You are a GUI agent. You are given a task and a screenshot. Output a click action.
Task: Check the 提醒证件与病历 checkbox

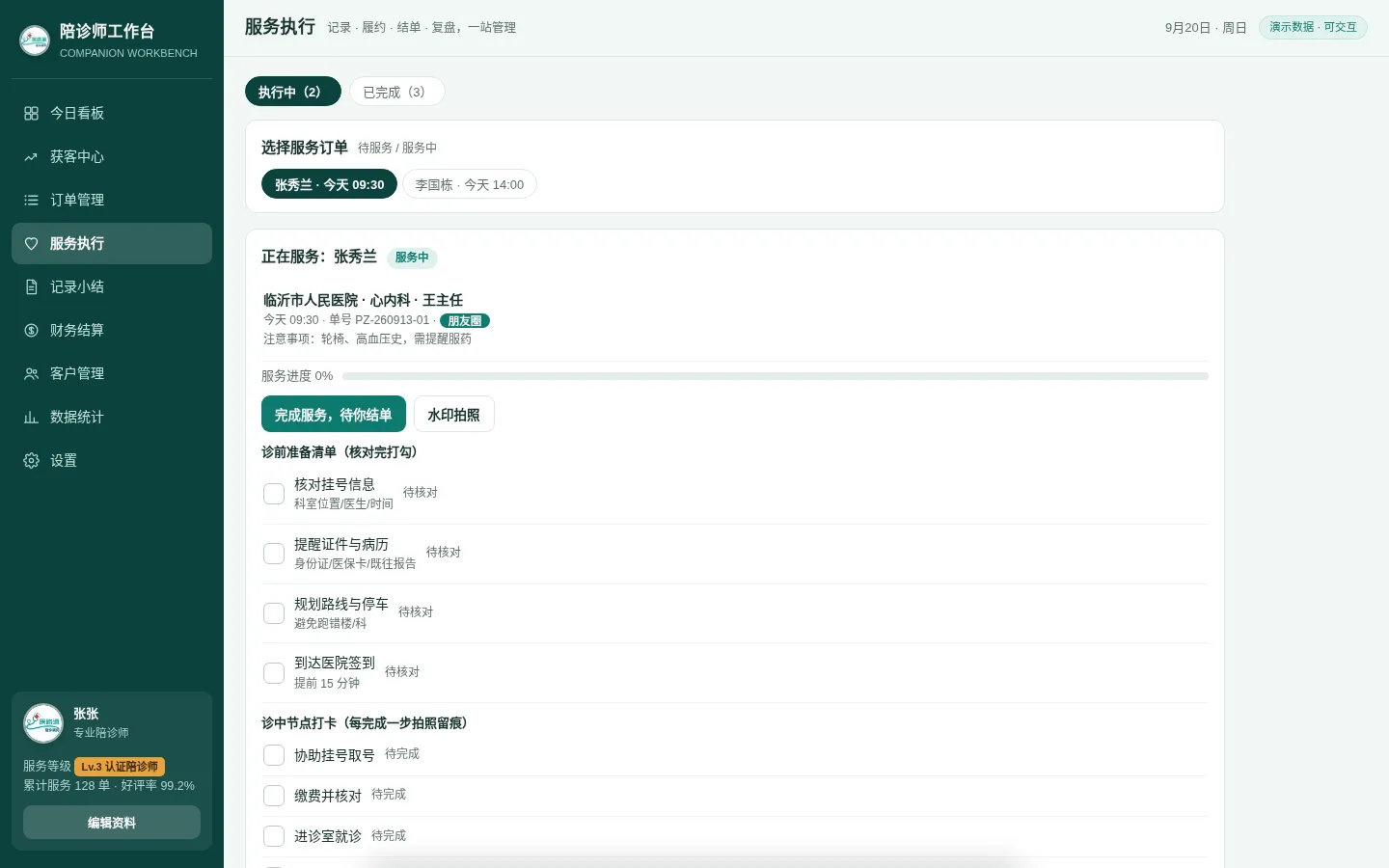pos(274,554)
